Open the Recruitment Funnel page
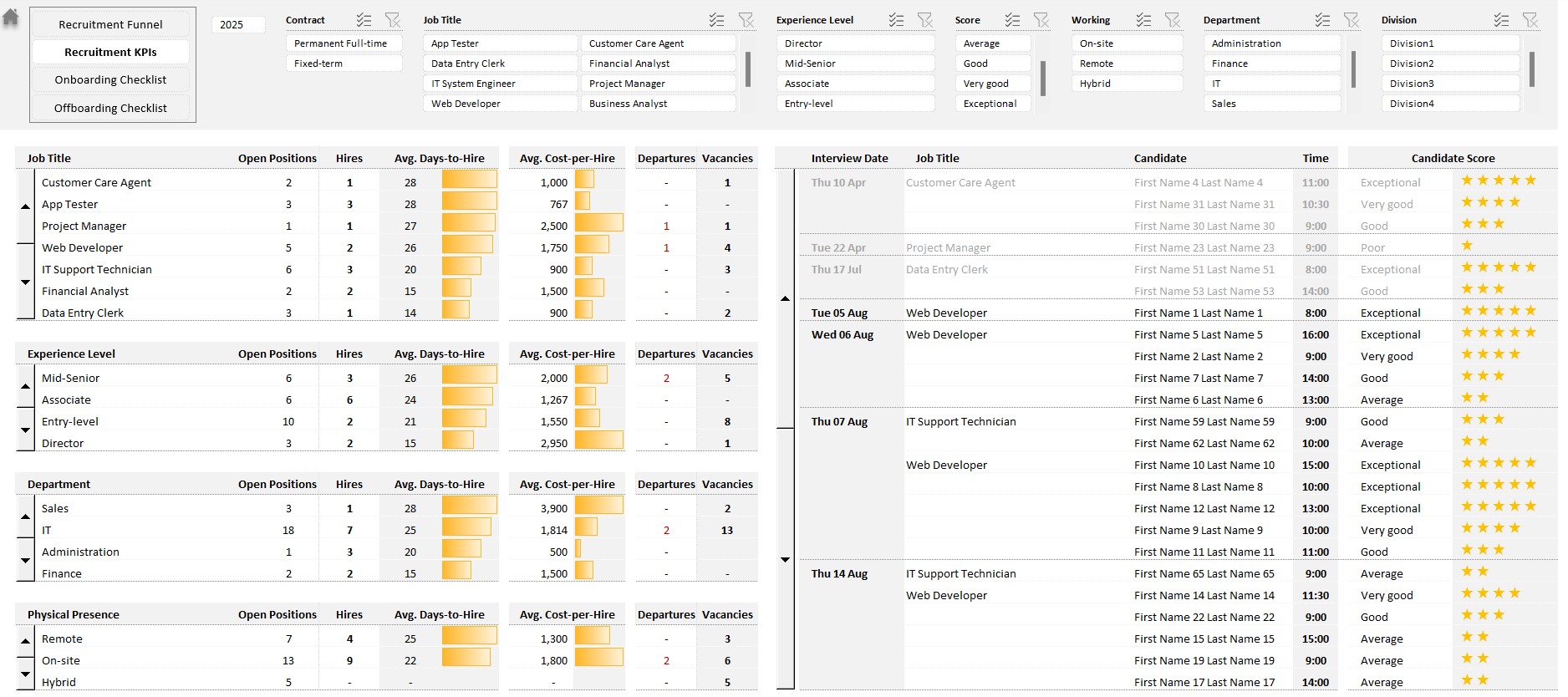The width and height of the screenshot is (1568, 697). point(110,24)
